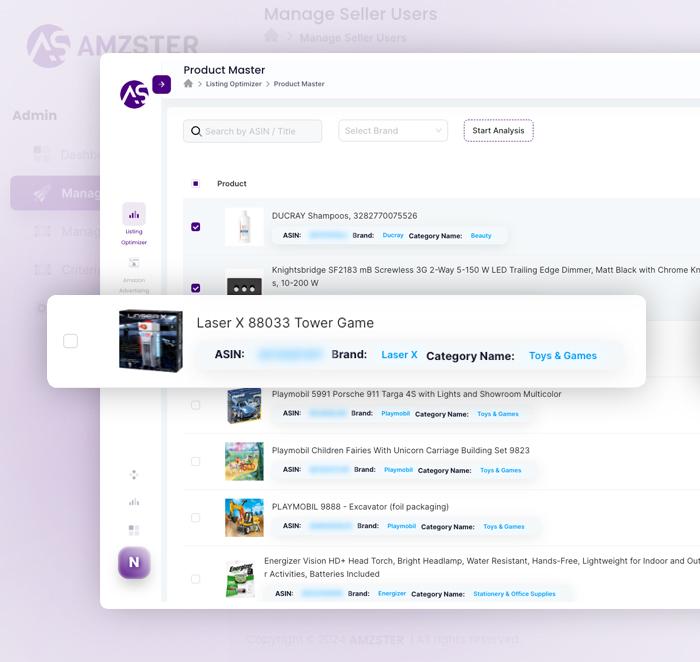Click the magnifier icon in search field

pyautogui.click(x=196, y=131)
